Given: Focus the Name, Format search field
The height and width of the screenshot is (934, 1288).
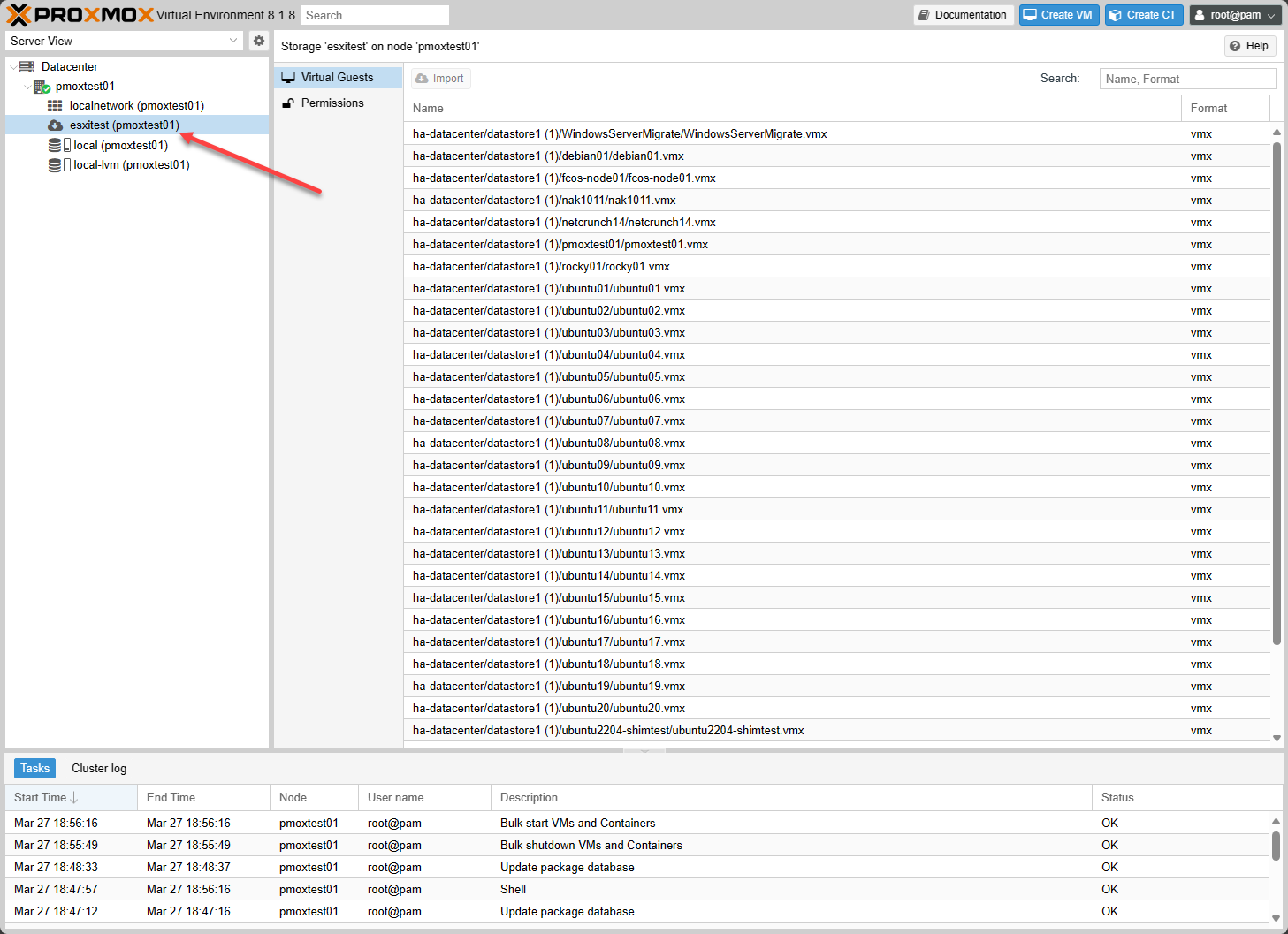Looking at the screenshot, I should (x=1187, y=79).
